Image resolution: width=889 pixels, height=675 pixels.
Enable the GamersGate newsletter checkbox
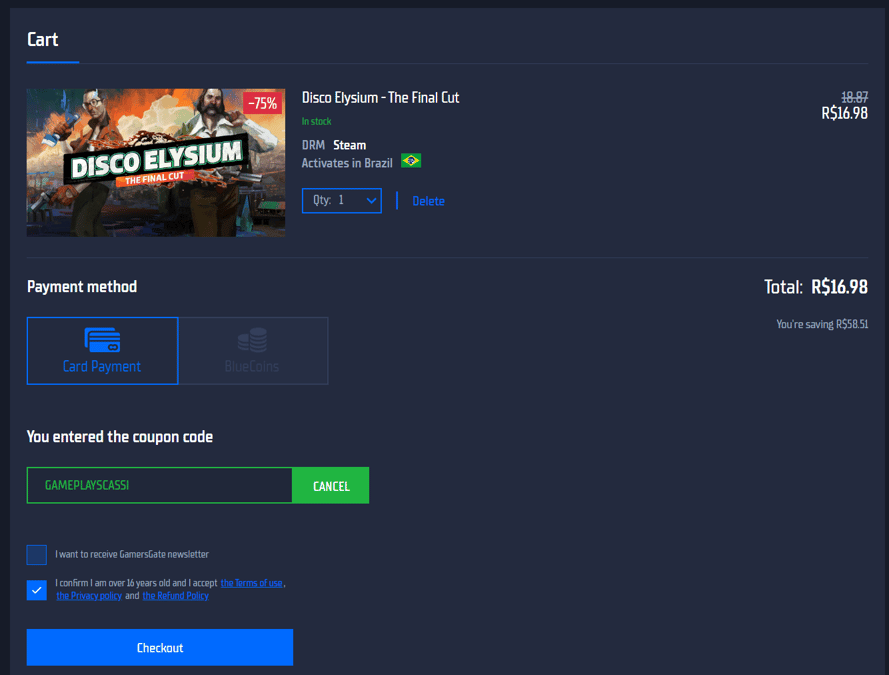[x=37, y=555]
